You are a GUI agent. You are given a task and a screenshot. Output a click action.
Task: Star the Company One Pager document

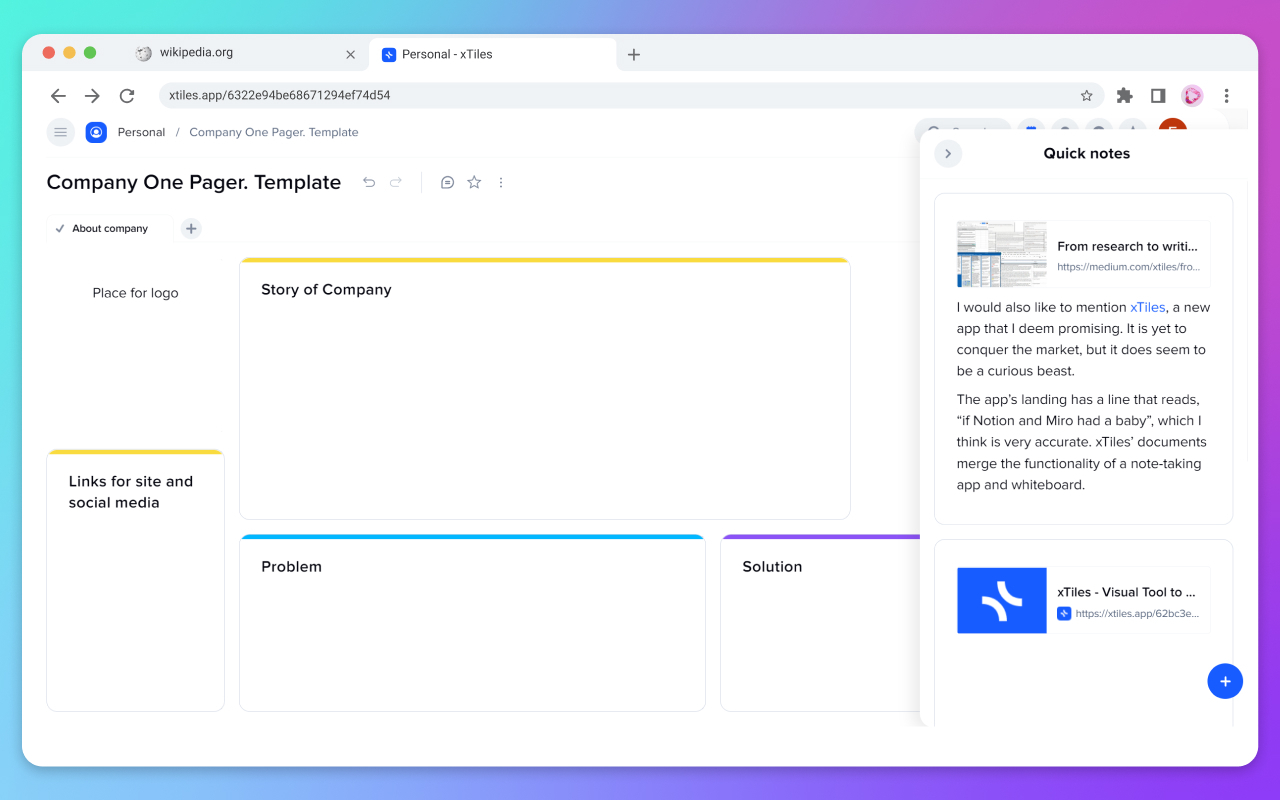tap(473, 182)
